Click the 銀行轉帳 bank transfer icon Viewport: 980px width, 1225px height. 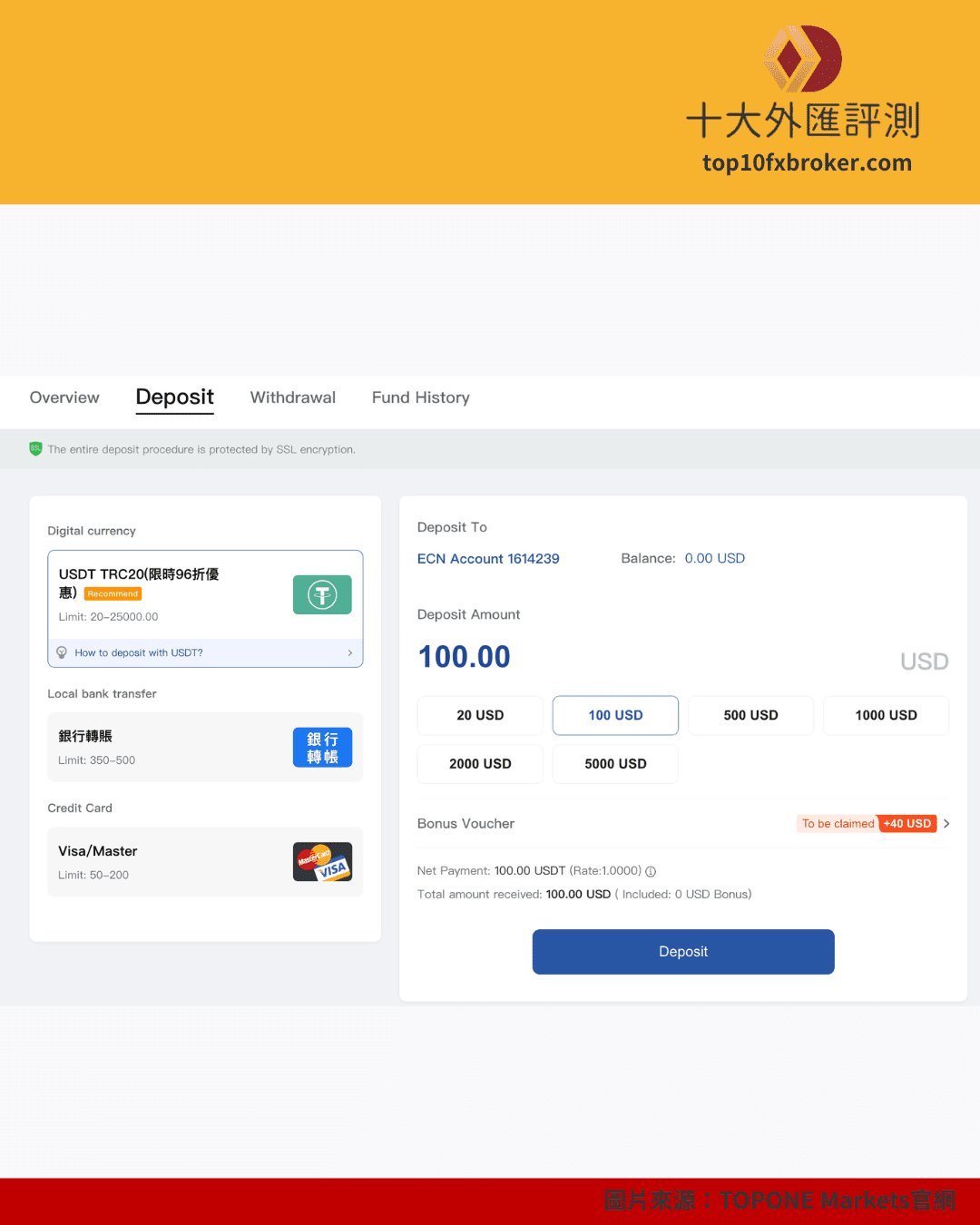[x=322, y=747]
